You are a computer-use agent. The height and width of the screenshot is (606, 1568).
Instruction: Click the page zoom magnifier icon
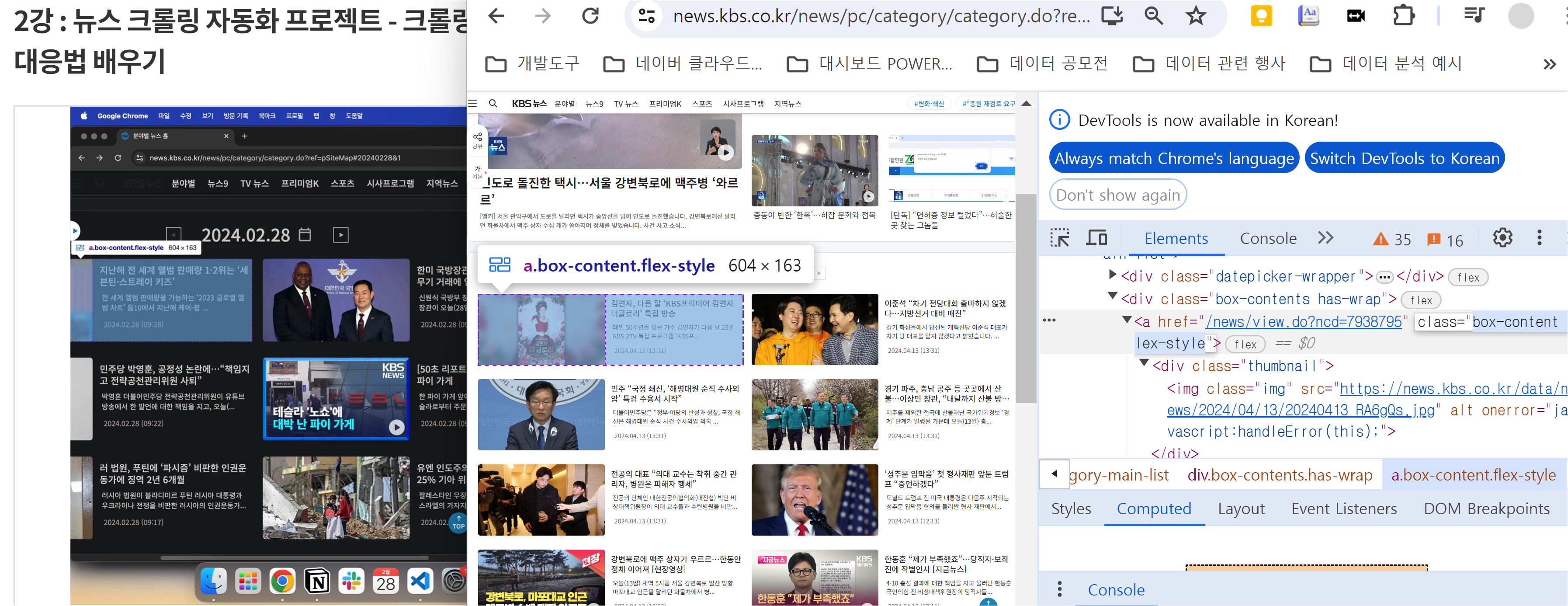point(1153,16)
